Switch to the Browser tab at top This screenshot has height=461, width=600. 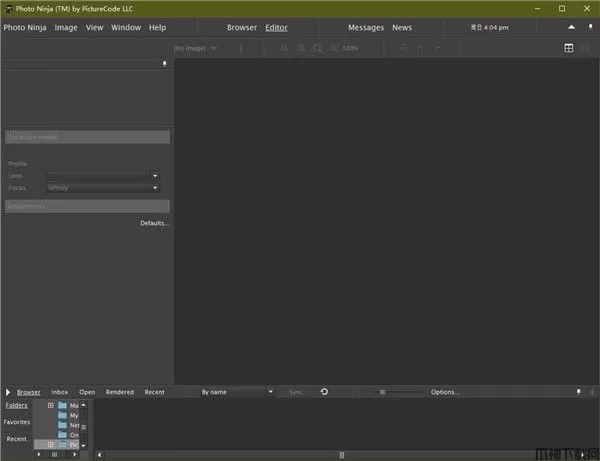click(x=241, y=27)
